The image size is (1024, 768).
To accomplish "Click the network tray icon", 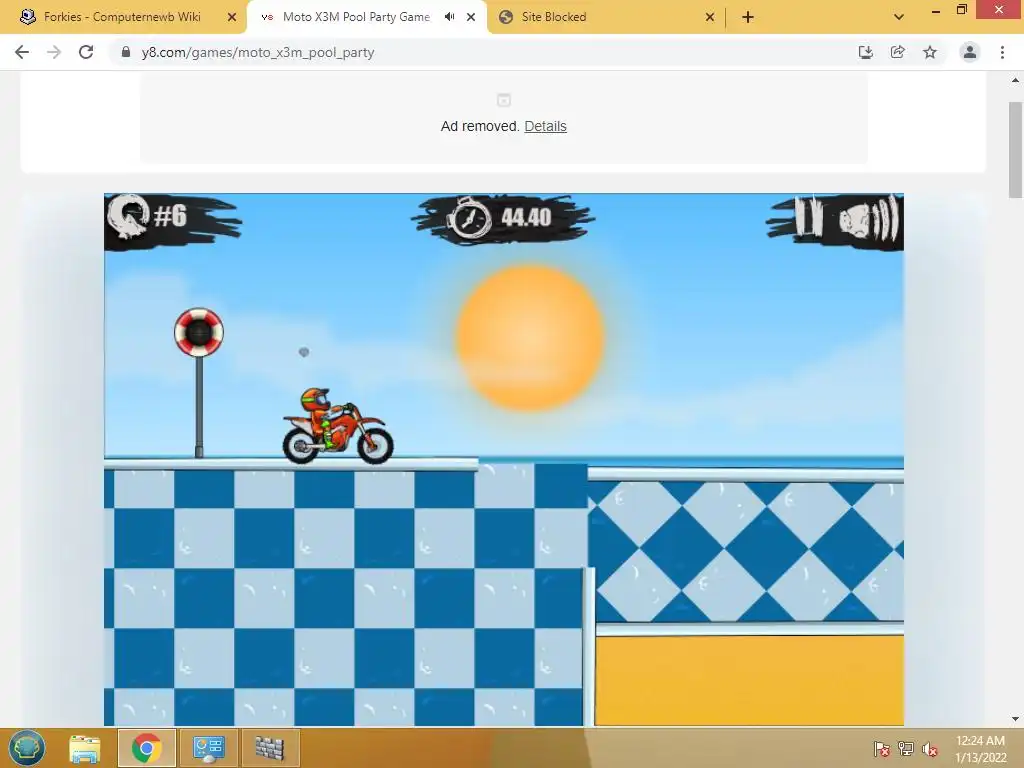I will point(906,748).
